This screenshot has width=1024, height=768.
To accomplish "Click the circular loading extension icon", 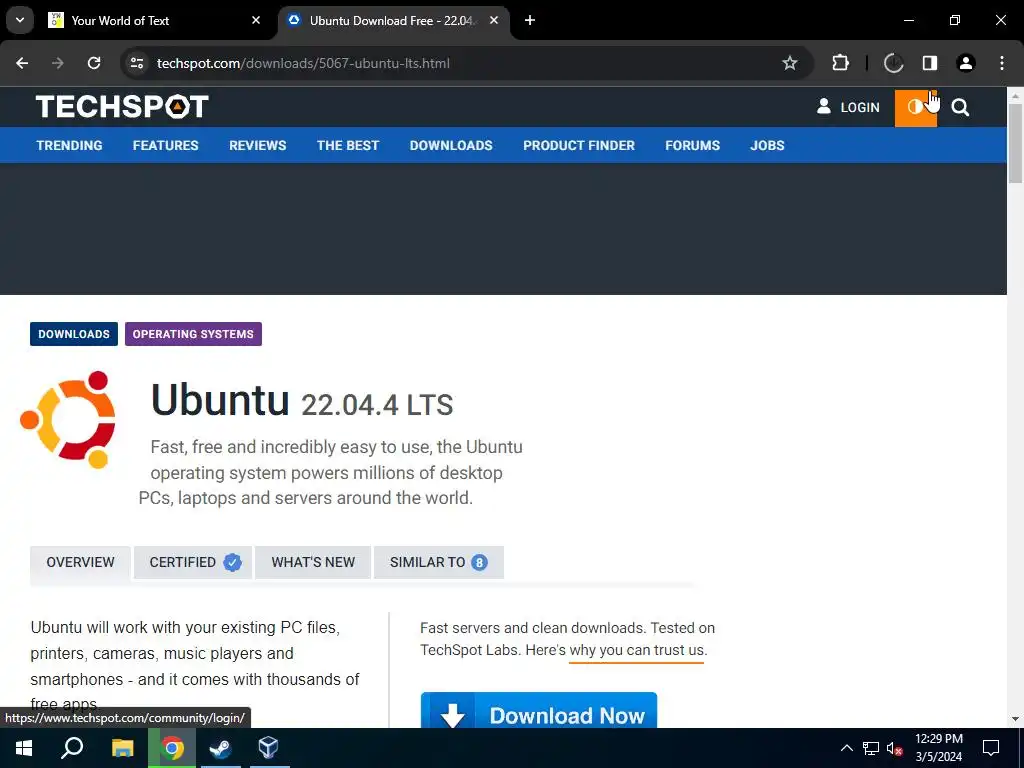I will 893,63.
